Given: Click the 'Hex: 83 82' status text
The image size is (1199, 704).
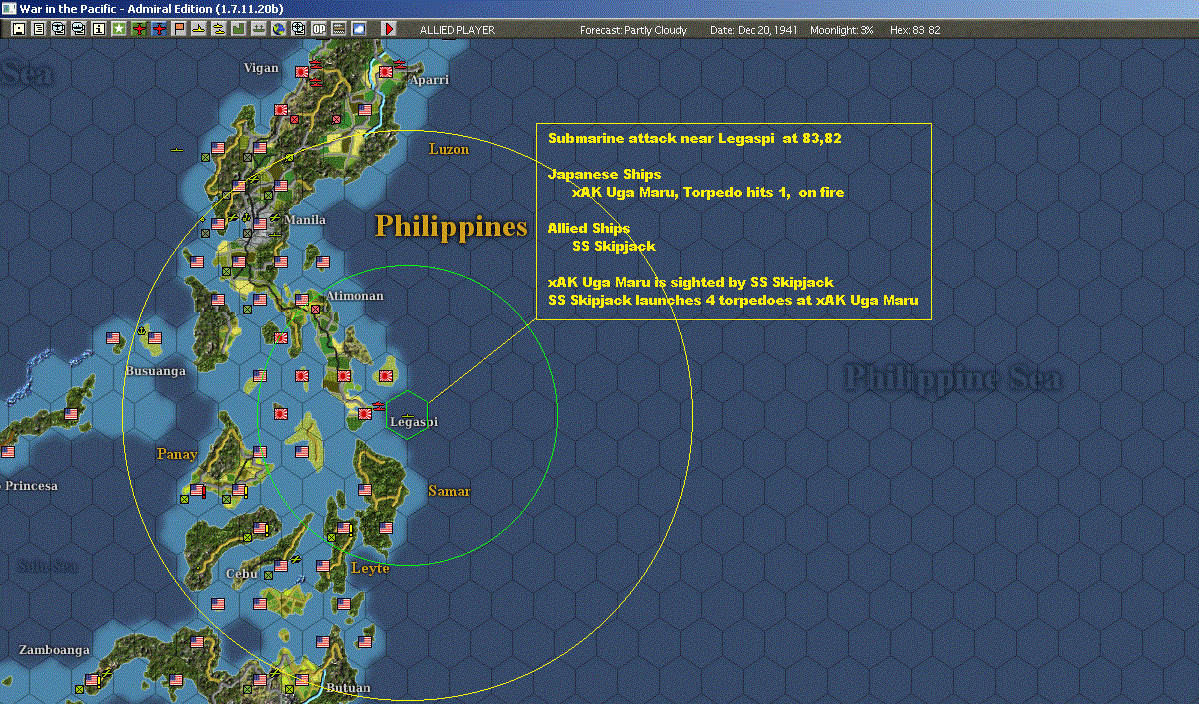Looking at the screenshot, I should pyautogui.click(x=915, y=30).
